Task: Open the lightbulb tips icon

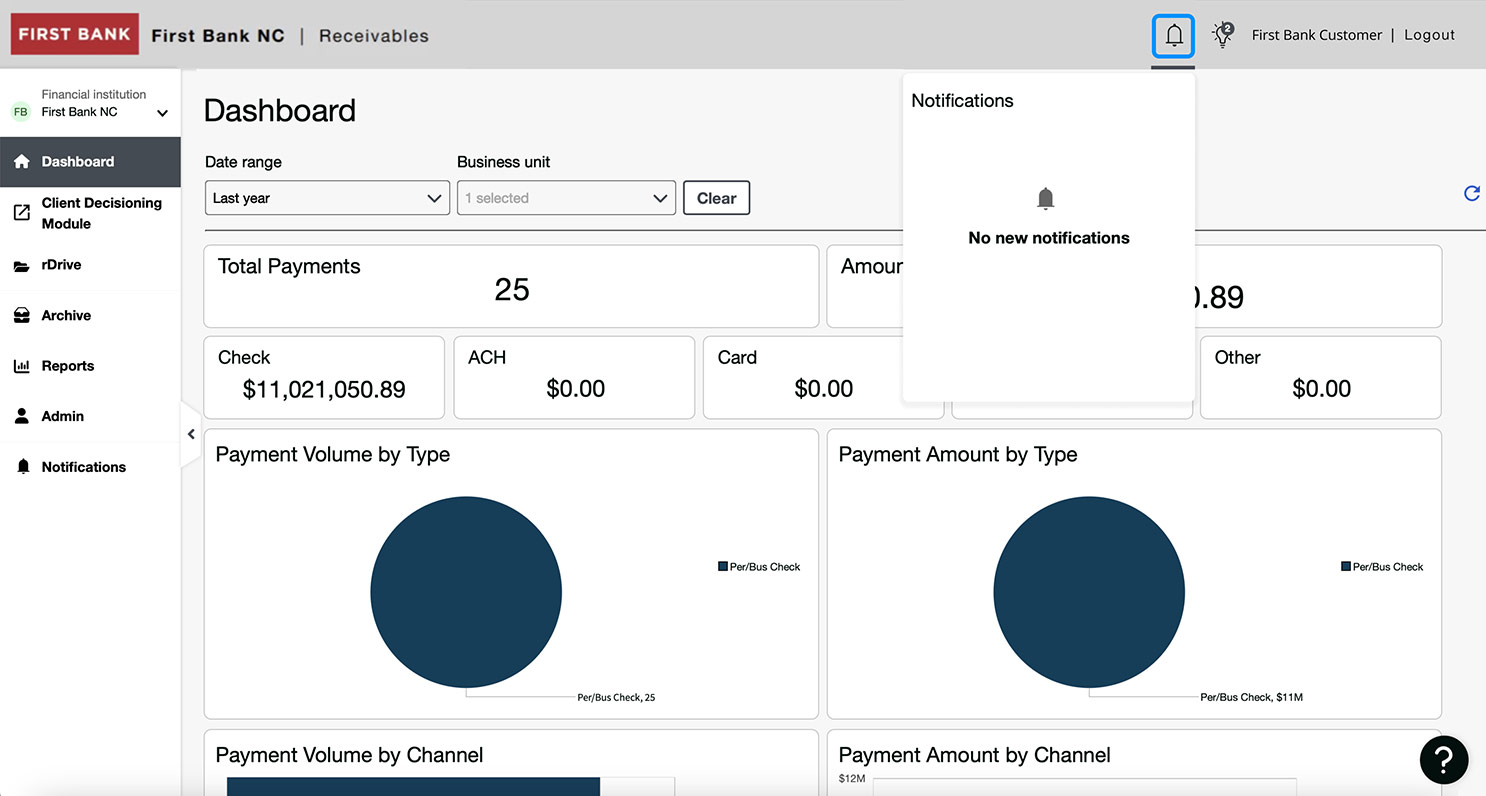Action: click(1222, 35)
